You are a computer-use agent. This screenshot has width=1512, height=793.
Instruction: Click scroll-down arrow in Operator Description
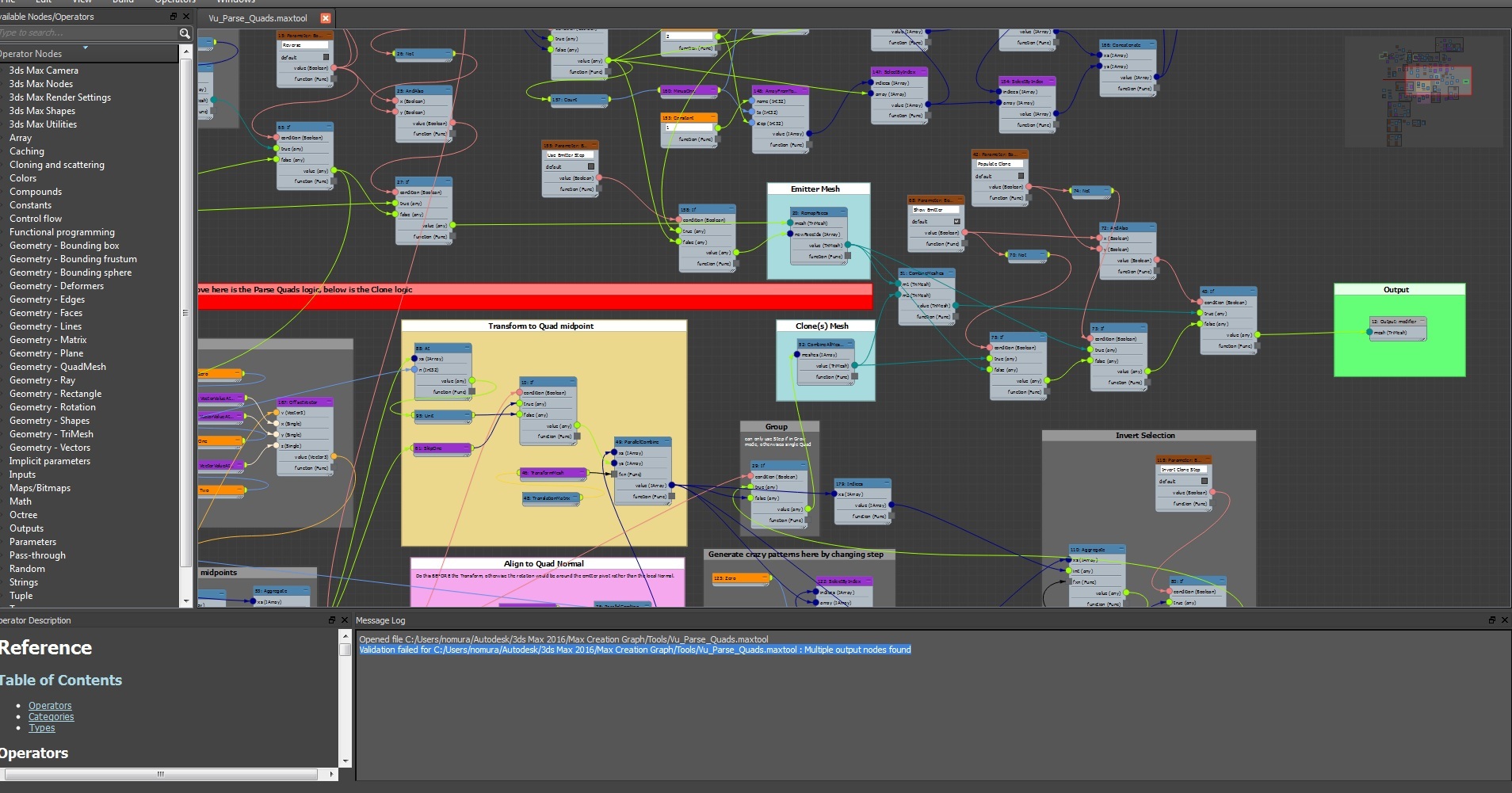345,761
